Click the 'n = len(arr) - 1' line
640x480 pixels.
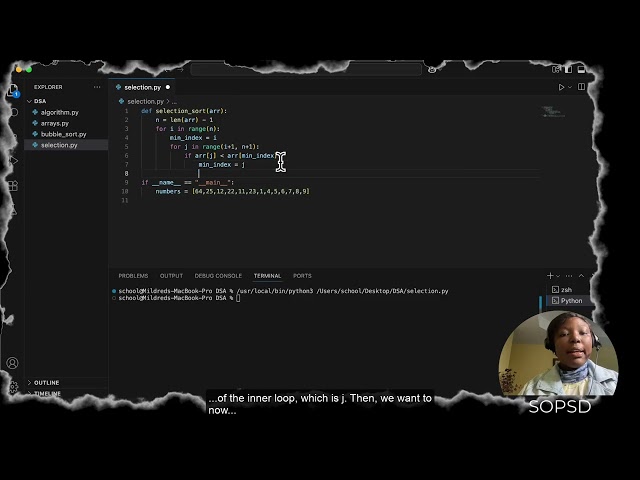coord(184,120)
